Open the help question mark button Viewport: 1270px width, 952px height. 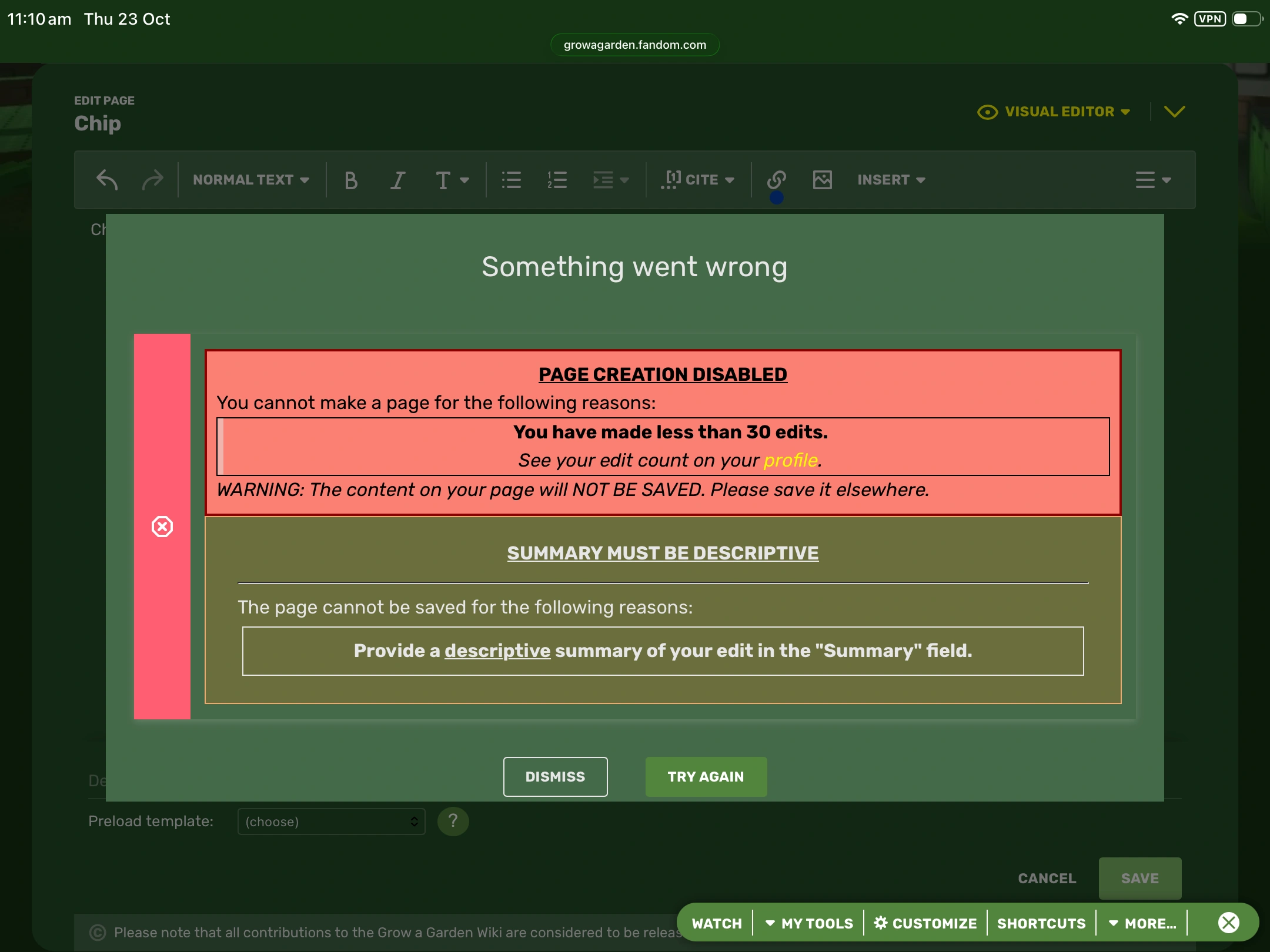coord(453,821)
